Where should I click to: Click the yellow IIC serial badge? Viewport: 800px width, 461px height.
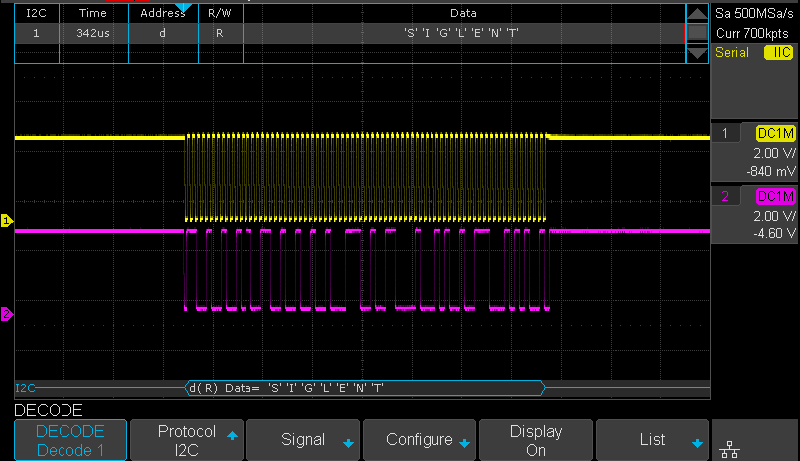coord(777,52)
